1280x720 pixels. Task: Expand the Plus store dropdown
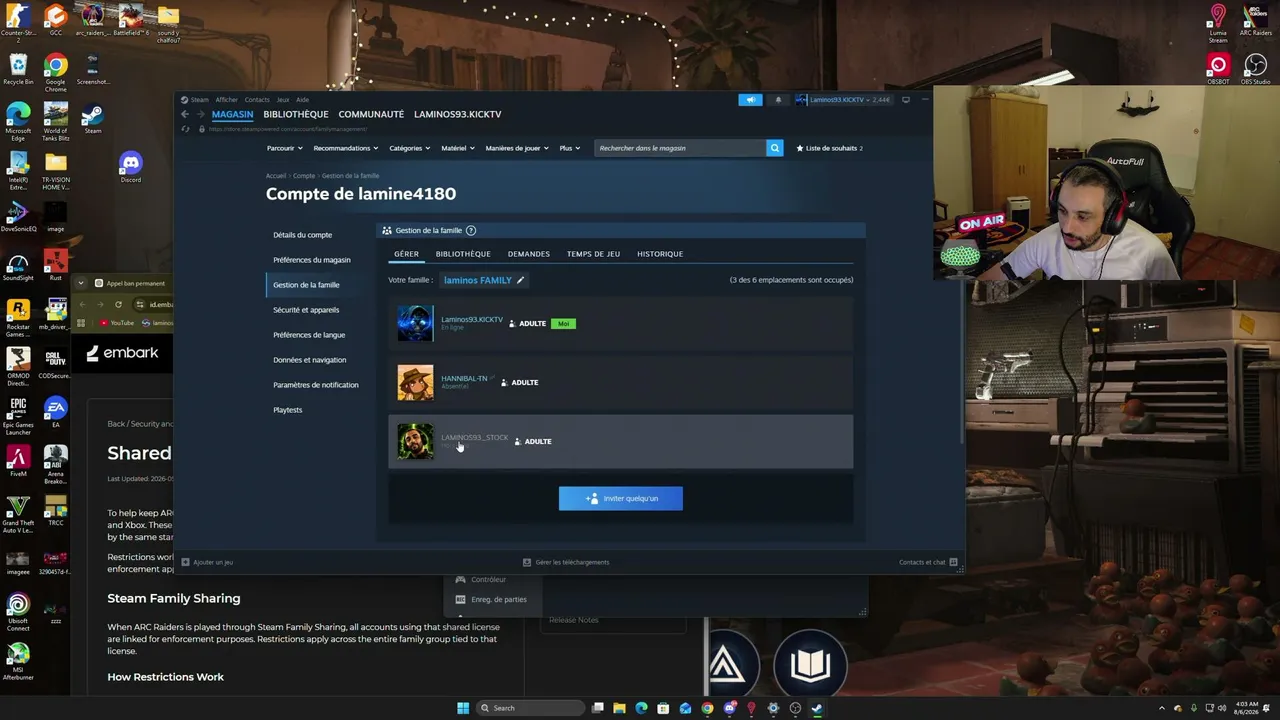click(570, 148)
